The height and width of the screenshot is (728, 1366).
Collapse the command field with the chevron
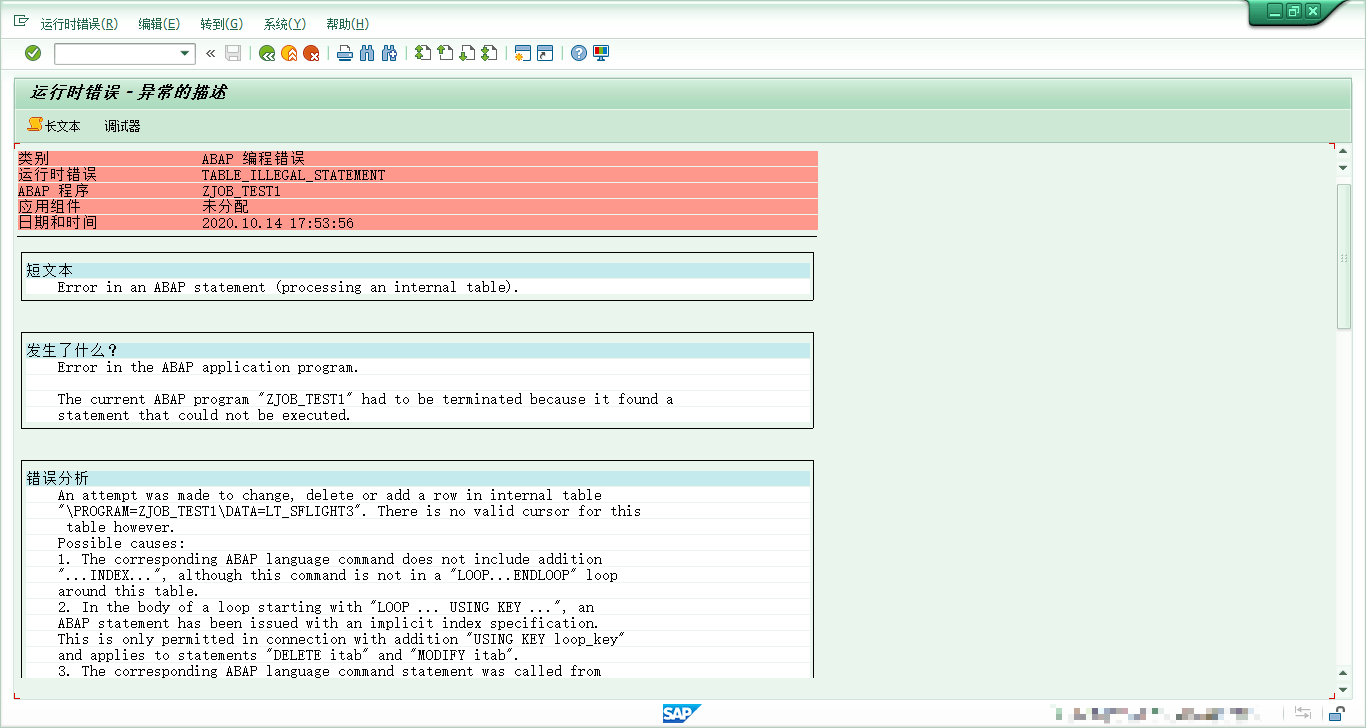click(210, 53)
